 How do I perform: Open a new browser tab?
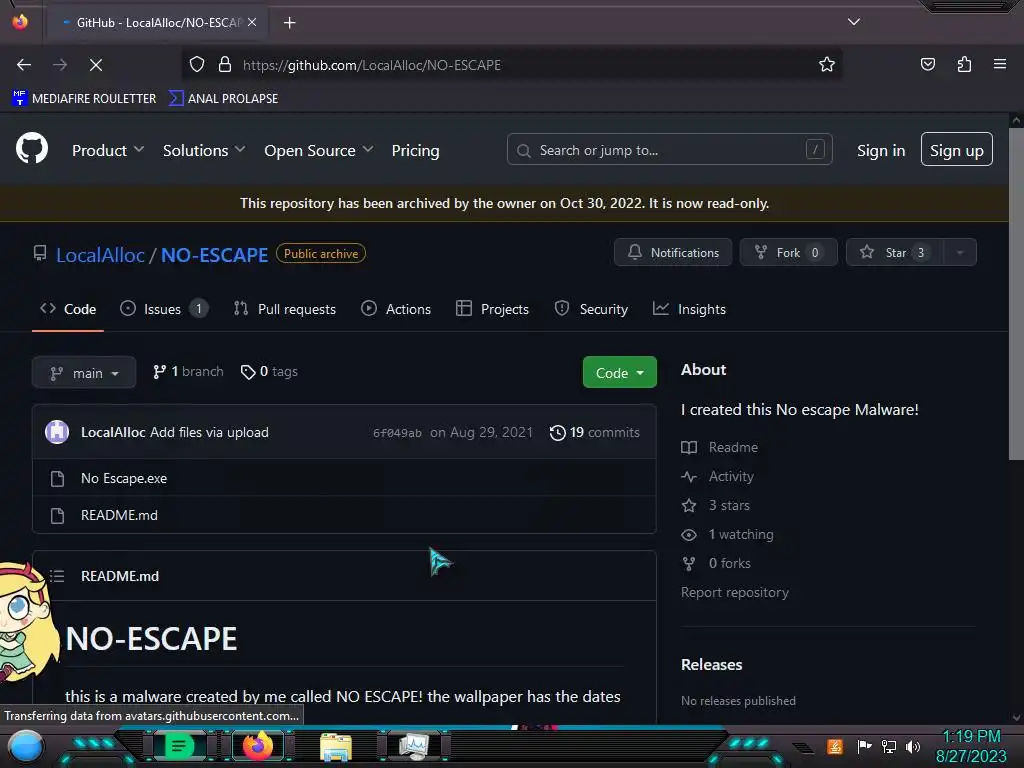(x=289, y=23)
